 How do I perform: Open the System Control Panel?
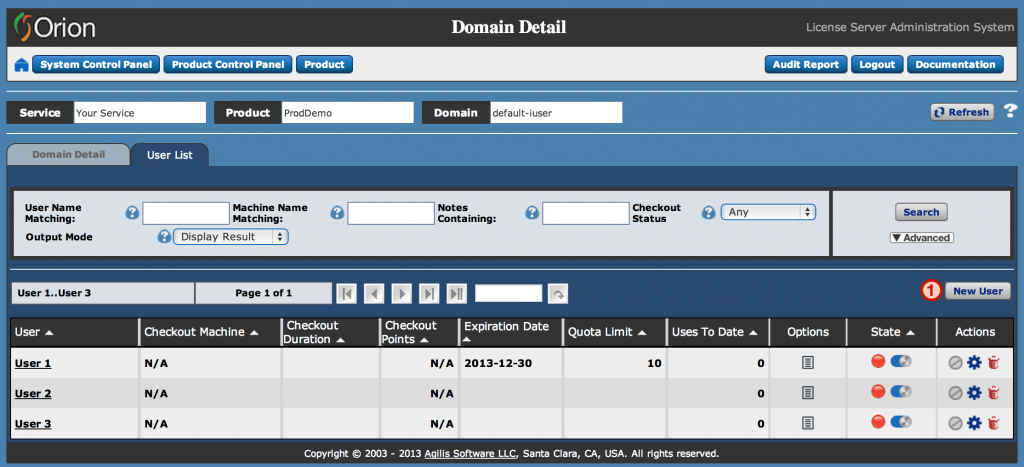[x=96, y=65]
